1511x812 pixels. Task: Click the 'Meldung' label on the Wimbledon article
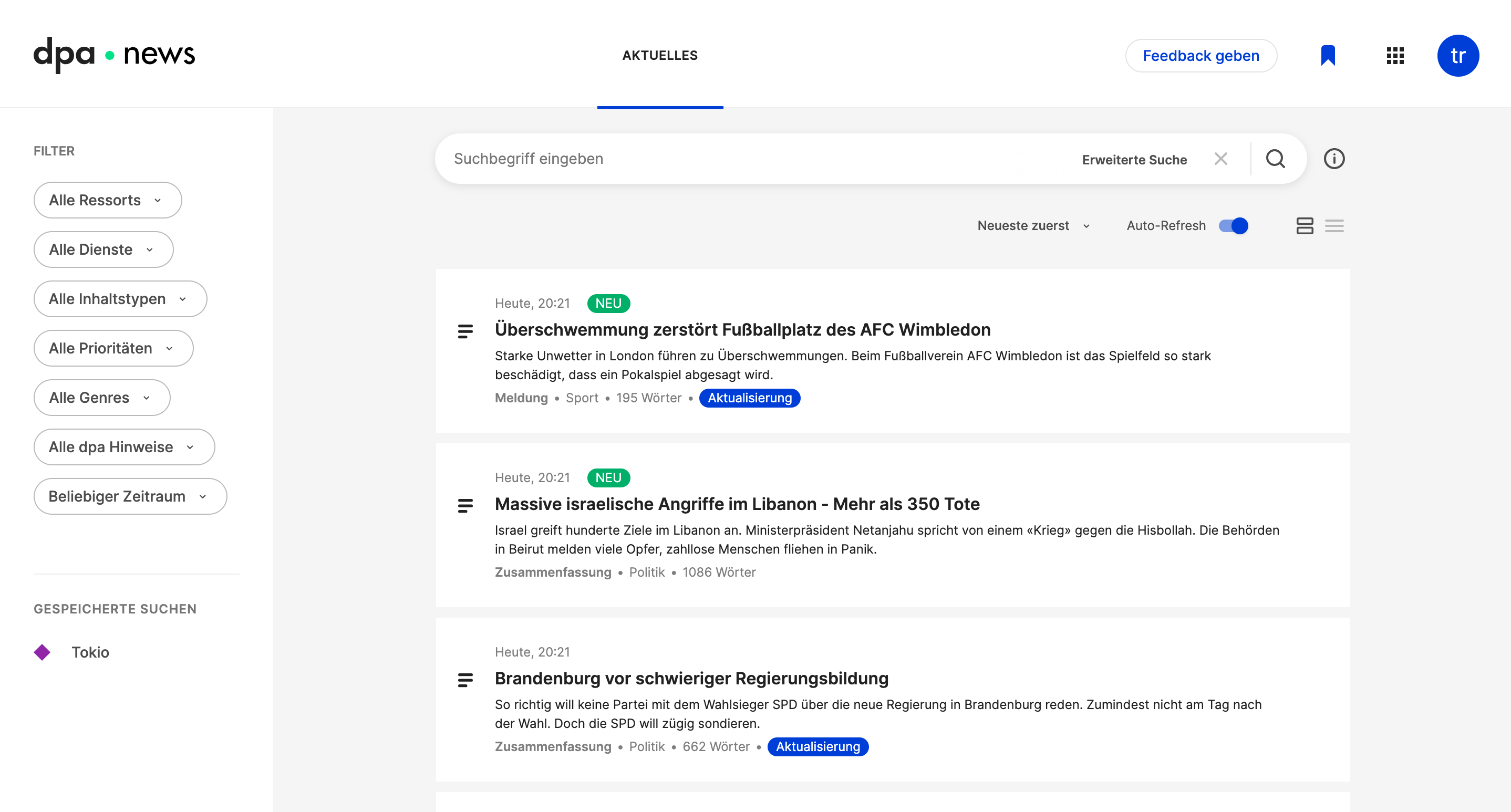[521, 398]
